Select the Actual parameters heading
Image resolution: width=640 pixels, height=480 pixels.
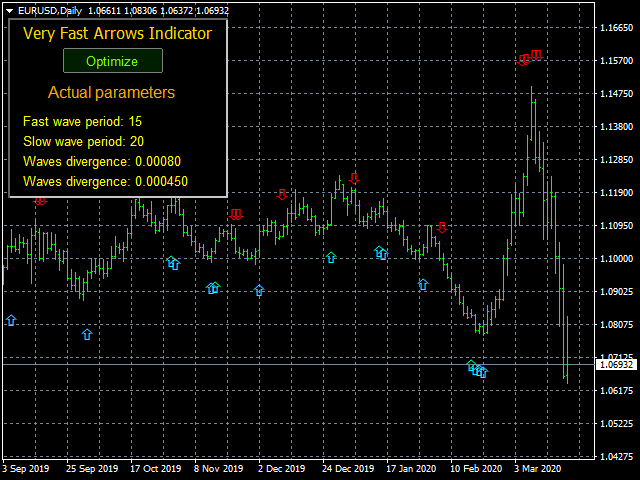111,93
